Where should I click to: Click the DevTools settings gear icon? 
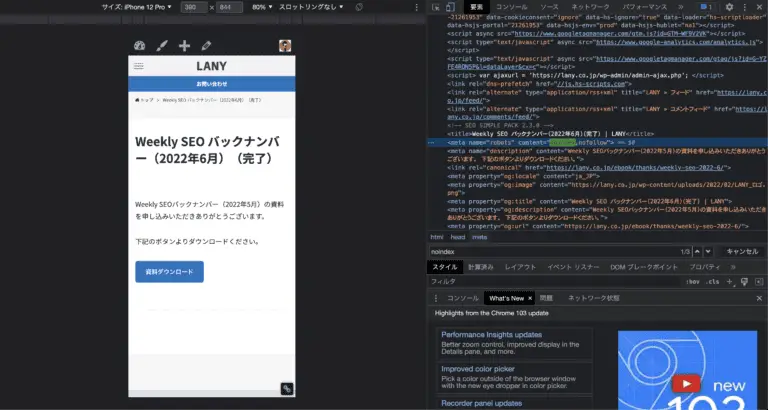coord(729,7)
